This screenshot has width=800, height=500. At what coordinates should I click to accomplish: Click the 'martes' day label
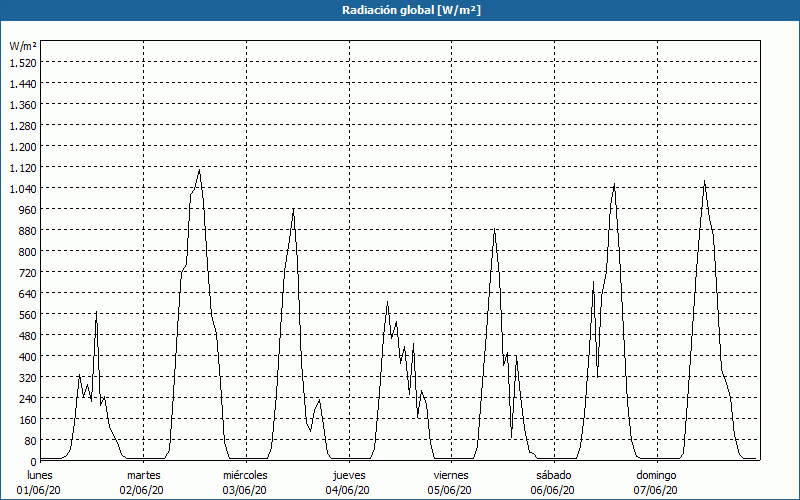(x=144, y=476)
